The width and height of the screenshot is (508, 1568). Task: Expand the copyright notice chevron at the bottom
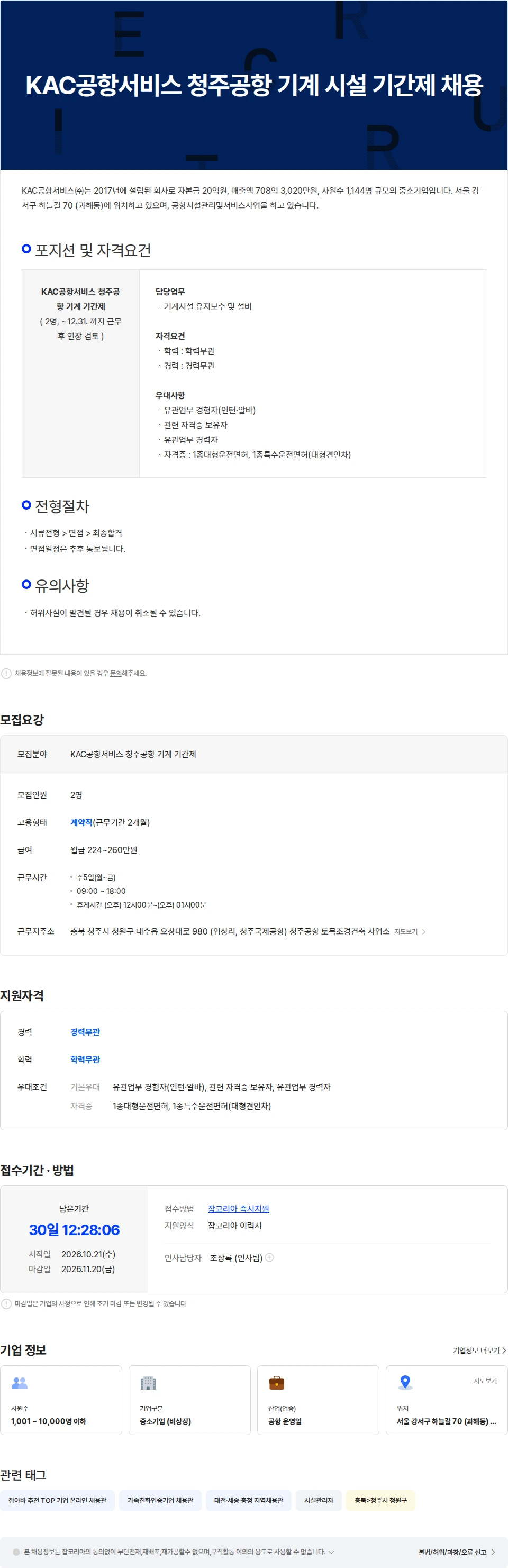(x=331, y=1552)
